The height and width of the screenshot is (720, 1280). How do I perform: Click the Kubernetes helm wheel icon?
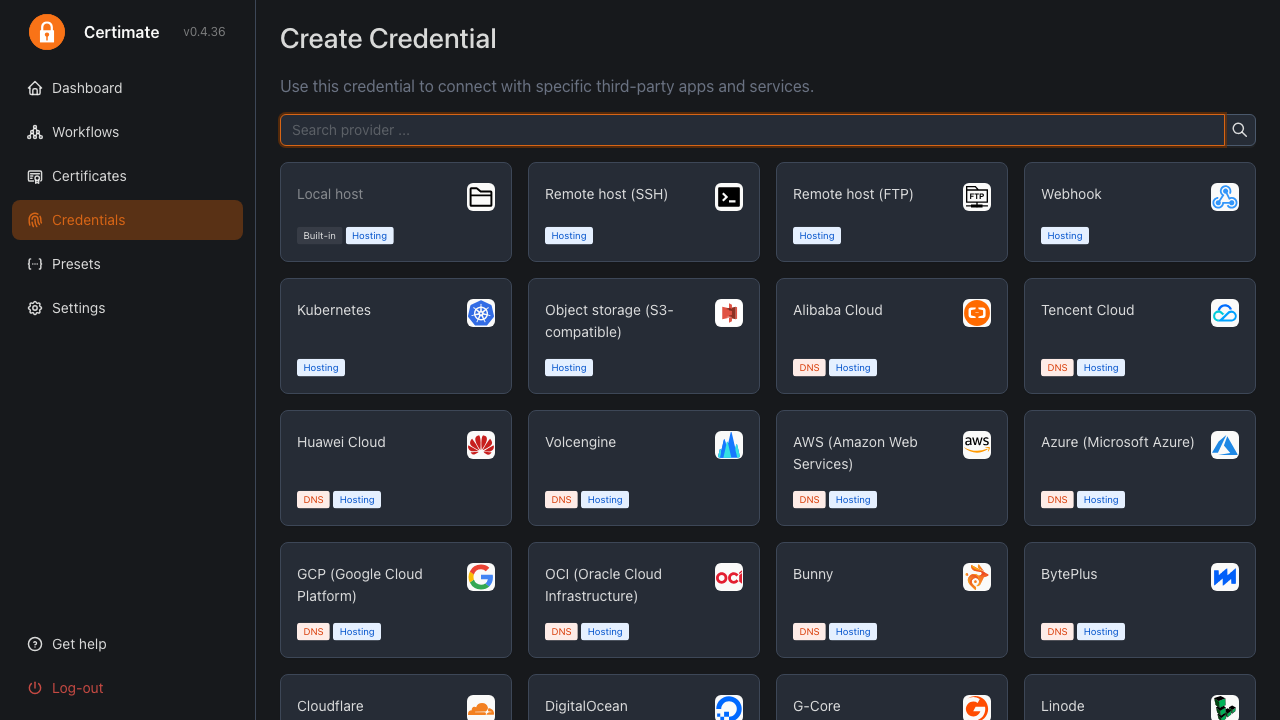[481, 313]
